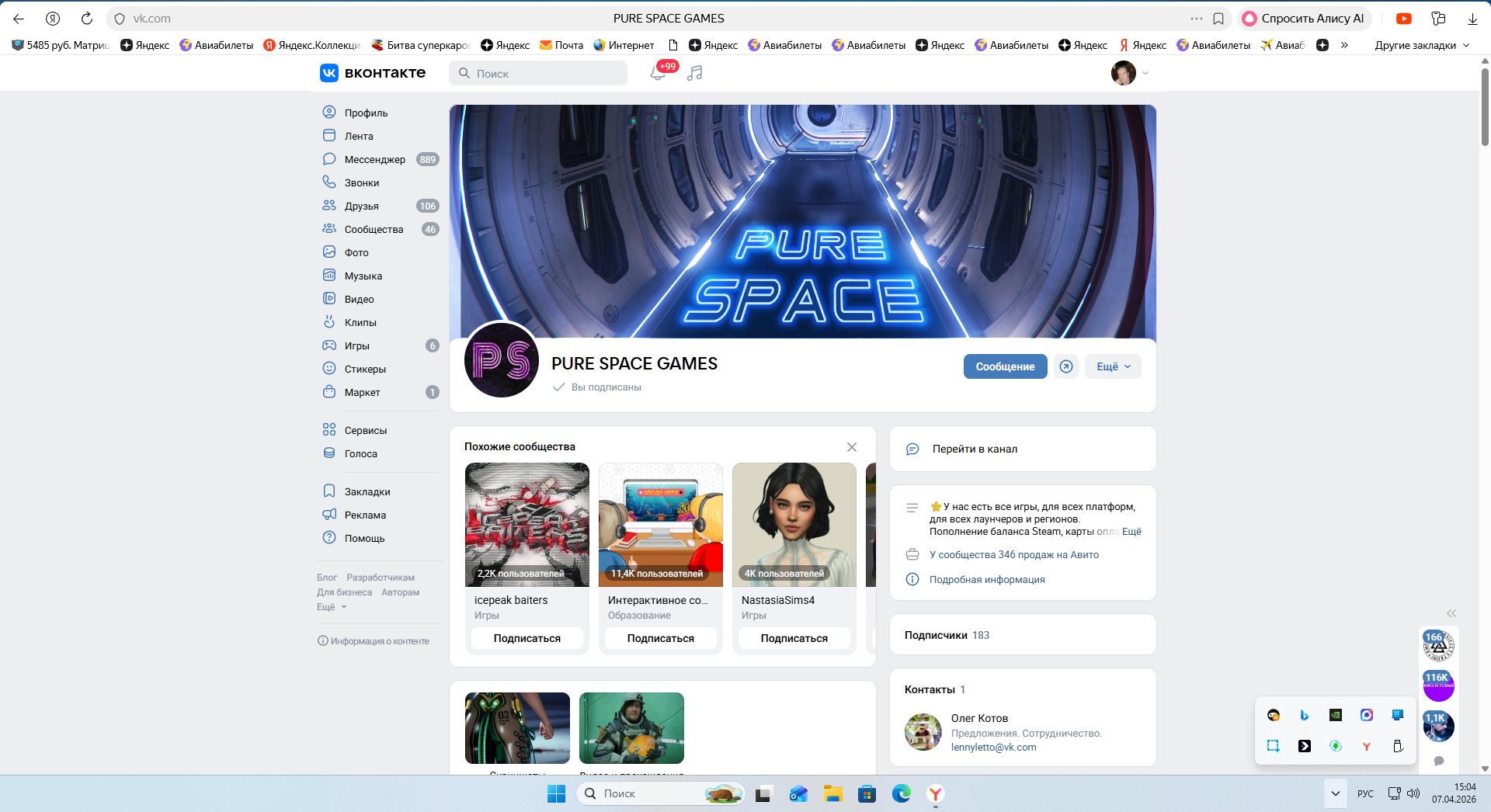The width and height of the screenshot is (1491, 812).
Task: Open the Почта bookmark
Action: (x=561, y=45)
